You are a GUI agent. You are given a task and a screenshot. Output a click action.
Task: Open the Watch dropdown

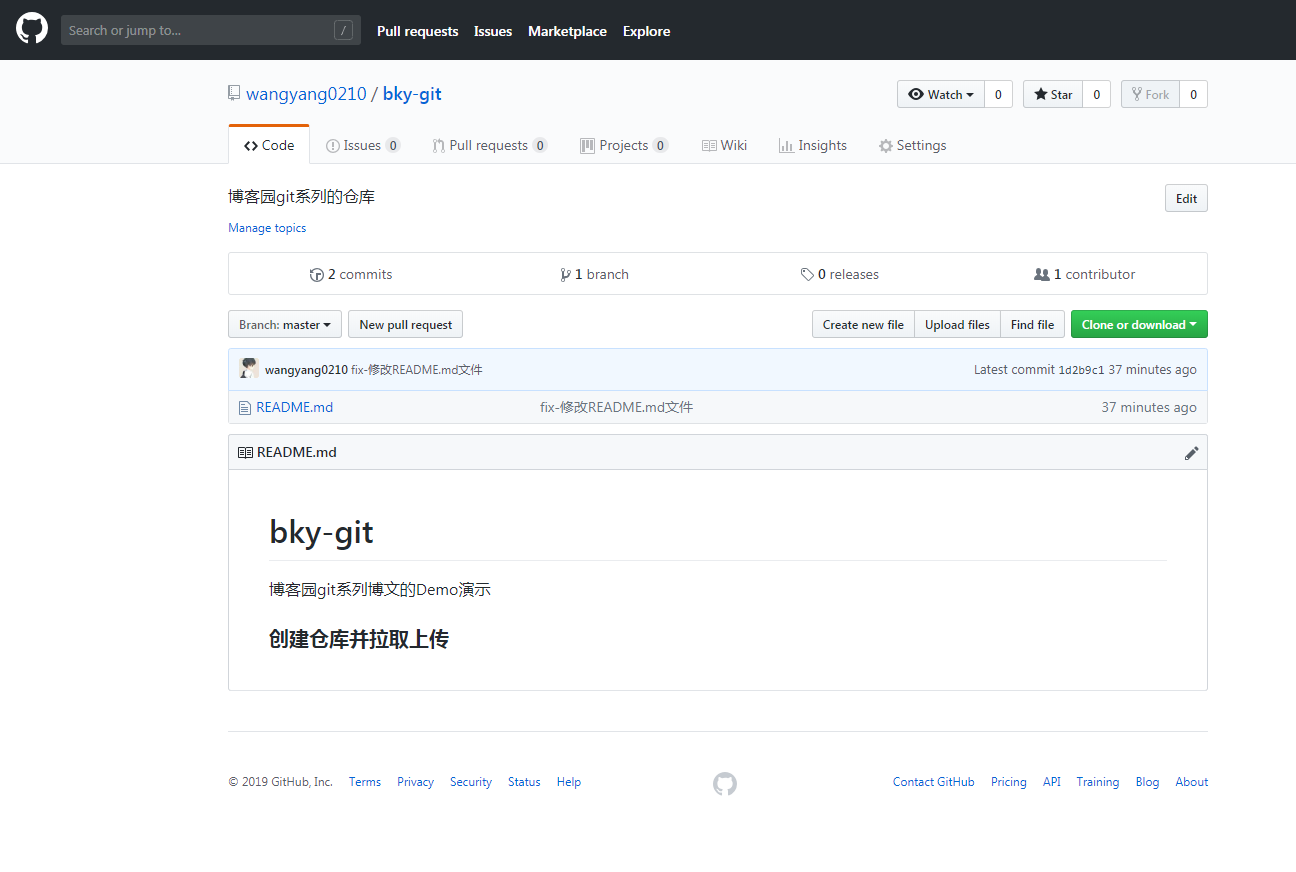coord(941,94)
